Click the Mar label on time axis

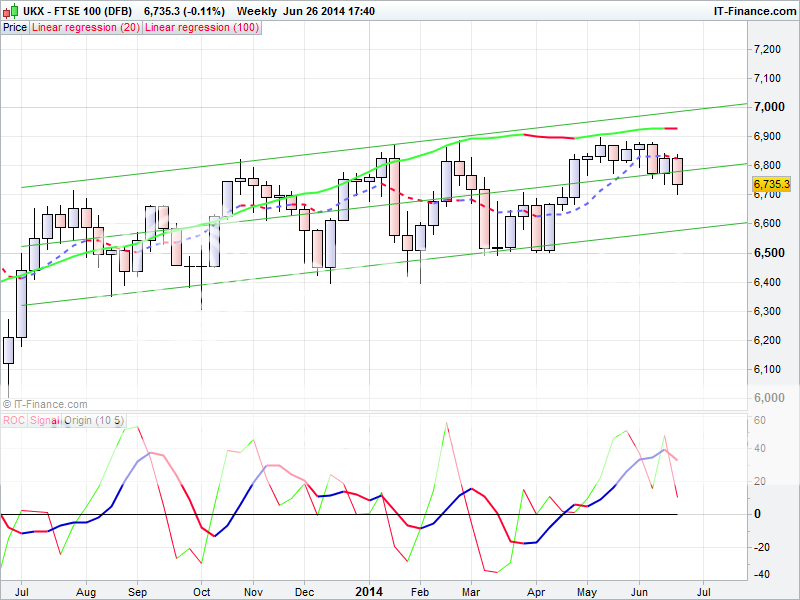click(x=471, y=592)
